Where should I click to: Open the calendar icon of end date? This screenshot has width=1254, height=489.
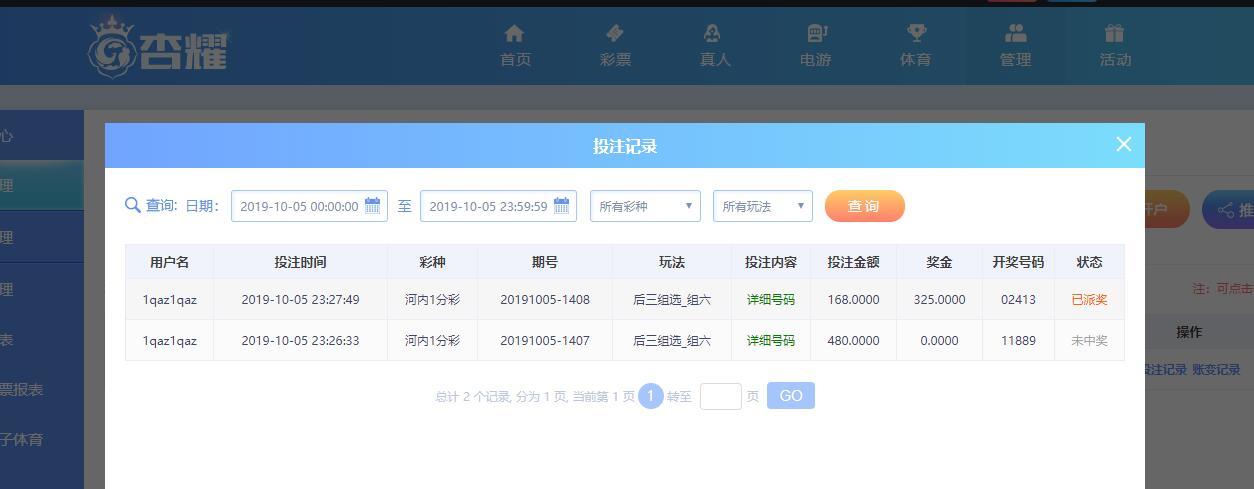pos(562,205)
